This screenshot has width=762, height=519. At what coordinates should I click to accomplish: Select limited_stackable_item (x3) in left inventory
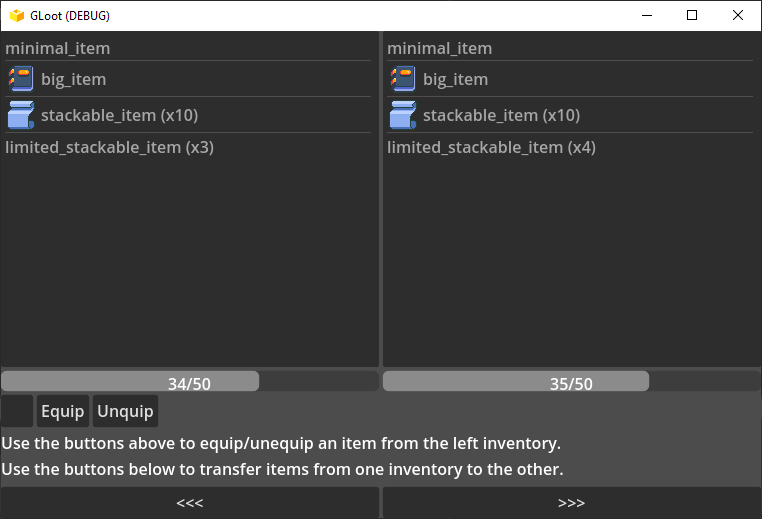pos(188,147)
